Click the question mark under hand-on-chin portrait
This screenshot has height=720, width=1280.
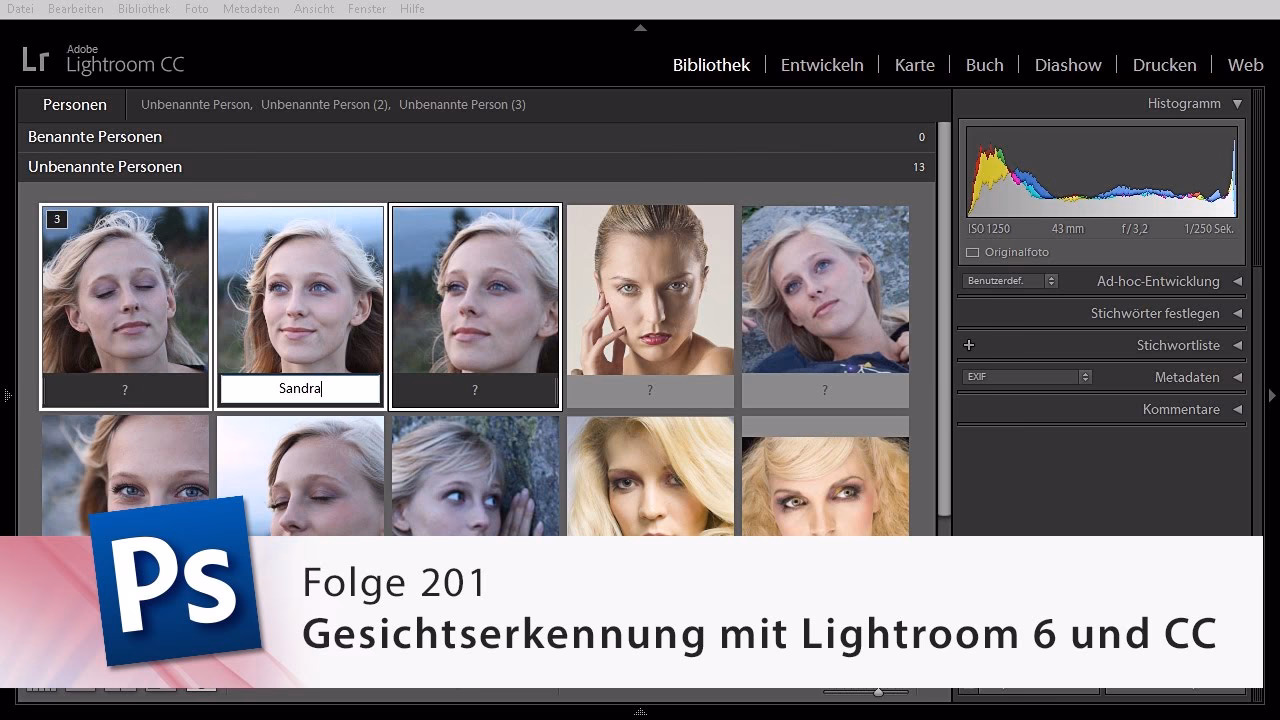(650, 390)
